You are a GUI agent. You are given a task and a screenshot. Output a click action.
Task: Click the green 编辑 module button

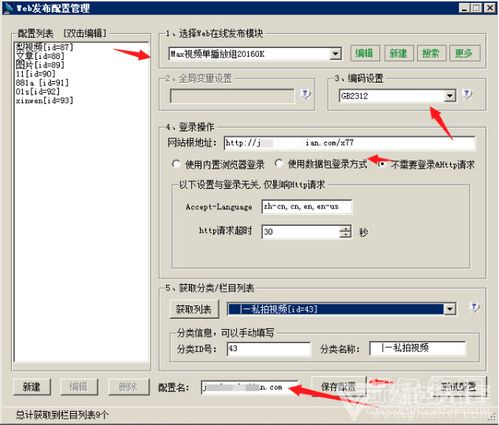[365, 53]
